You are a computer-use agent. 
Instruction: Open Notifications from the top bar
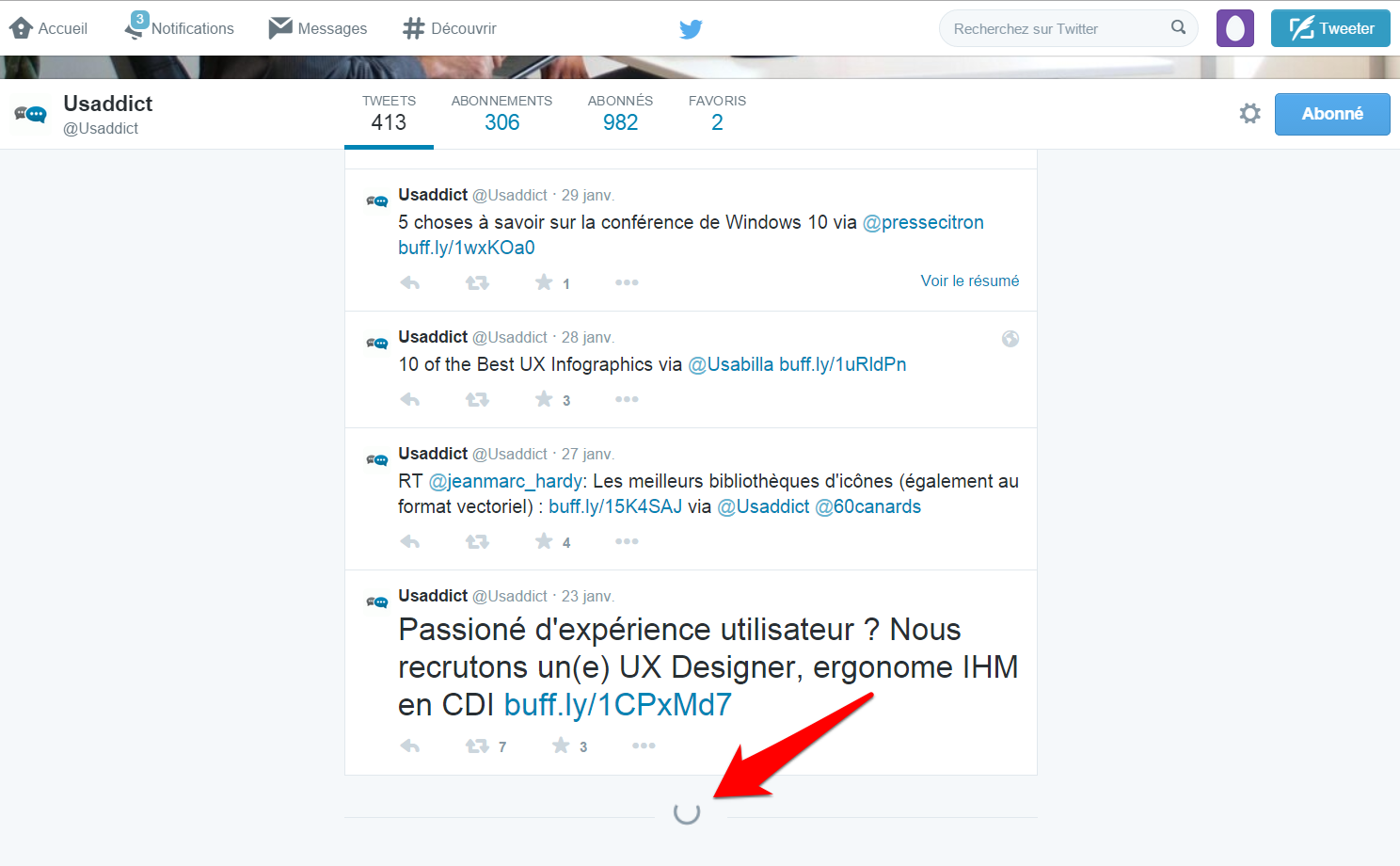[x=179, y=28]
